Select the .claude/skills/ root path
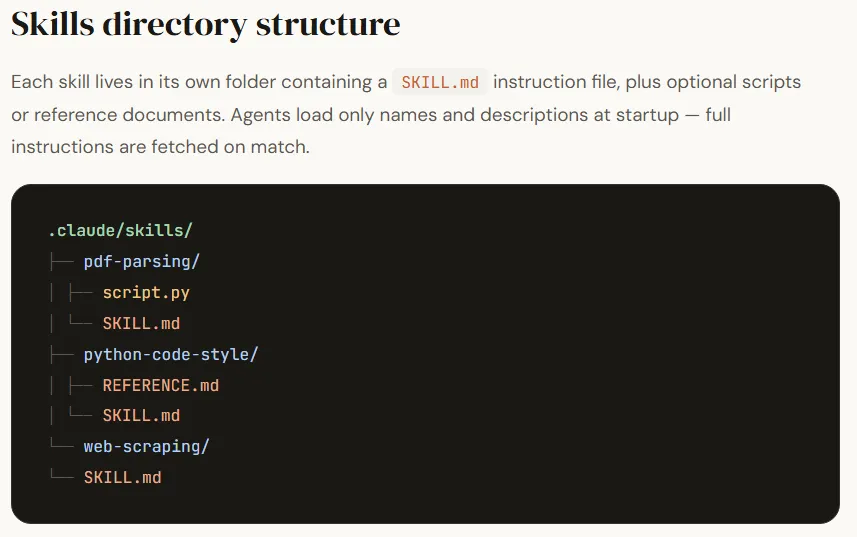 pos(120,231)
